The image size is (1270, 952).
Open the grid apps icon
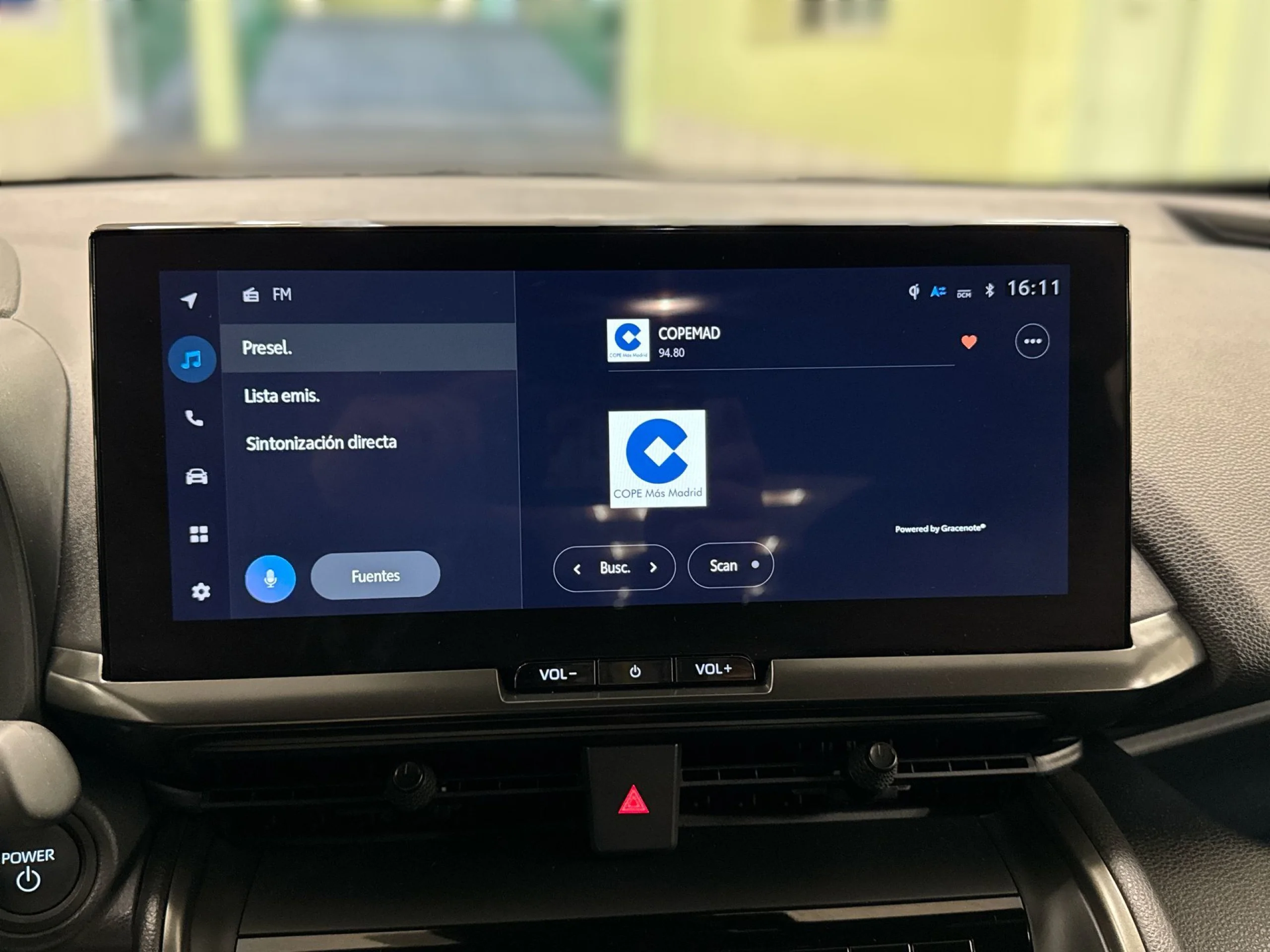coord(196,534)
